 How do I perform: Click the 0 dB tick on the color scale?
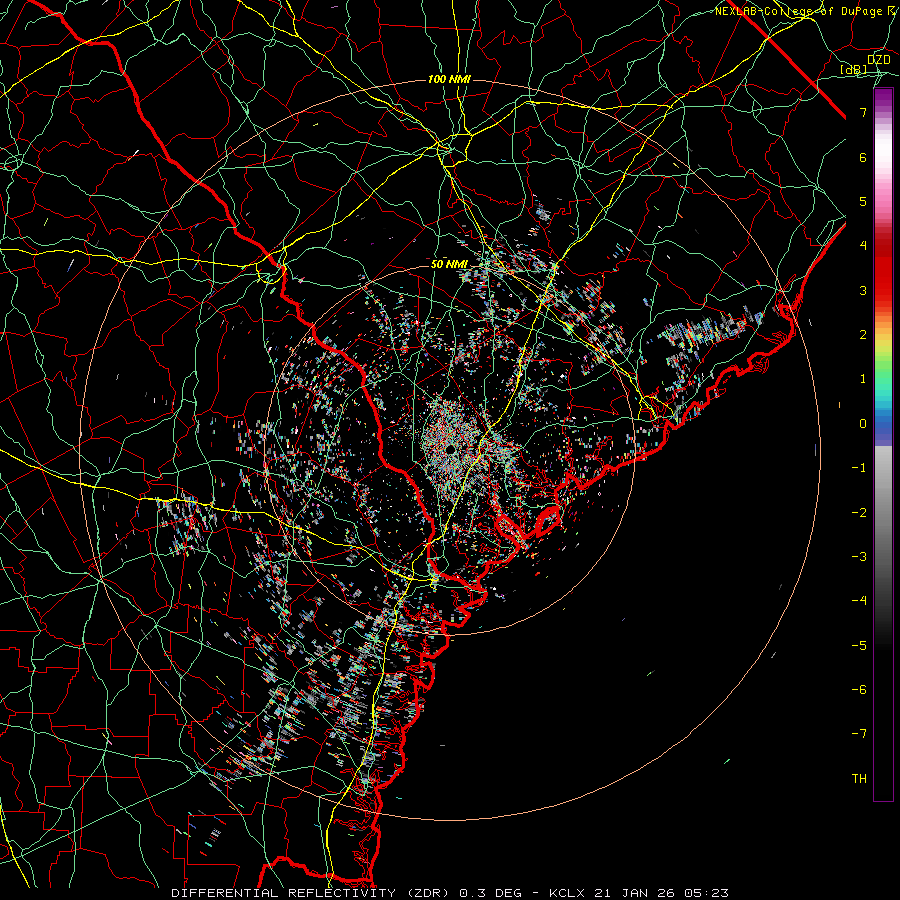pyautogui.click(x=863, y=424)
